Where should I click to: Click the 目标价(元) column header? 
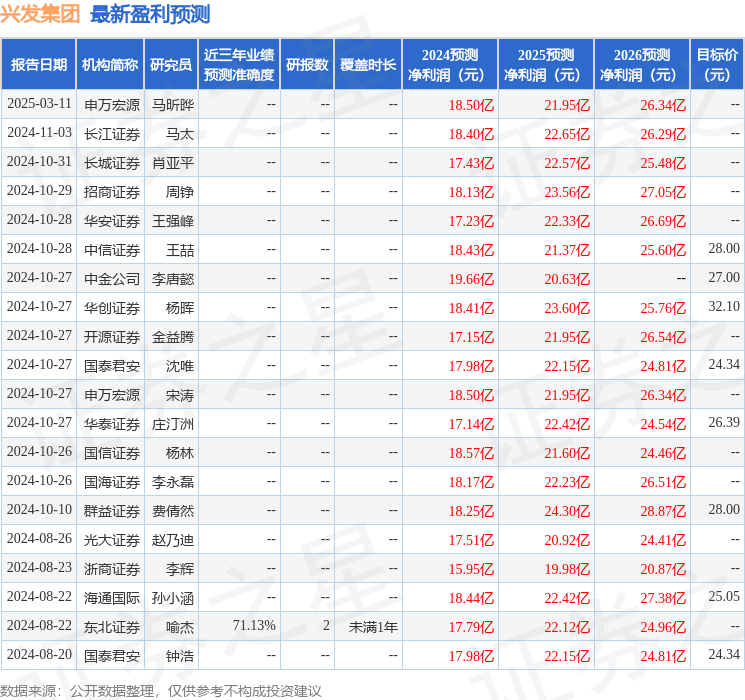click(x=716, y=65)
